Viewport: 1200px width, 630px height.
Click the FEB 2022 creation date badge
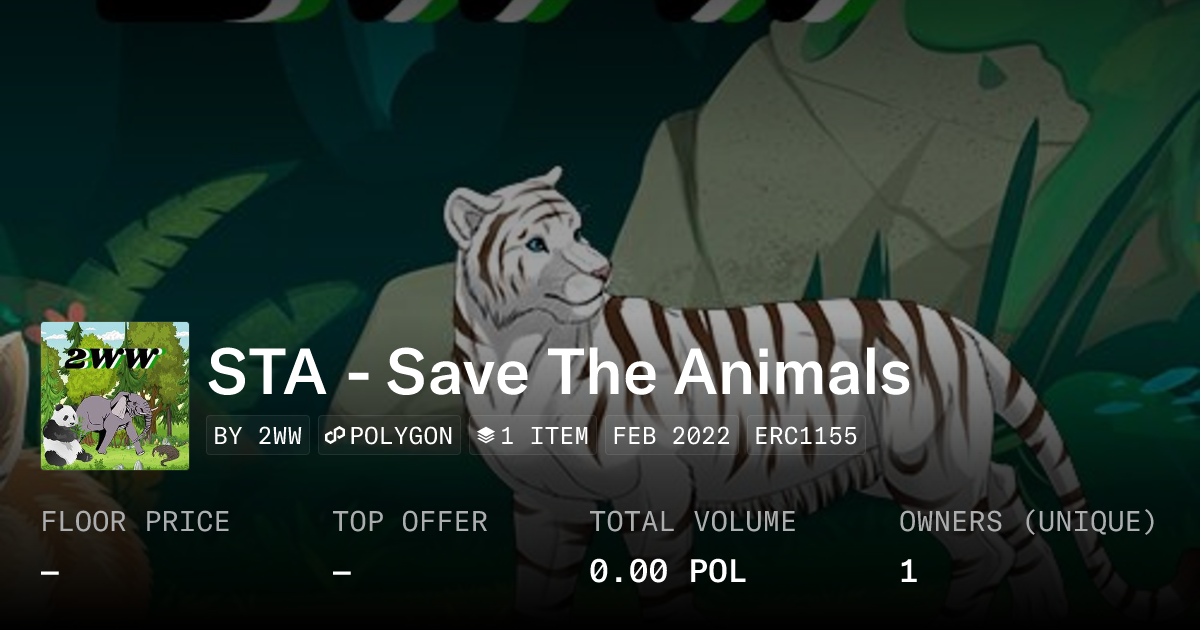tap(672, 436)
